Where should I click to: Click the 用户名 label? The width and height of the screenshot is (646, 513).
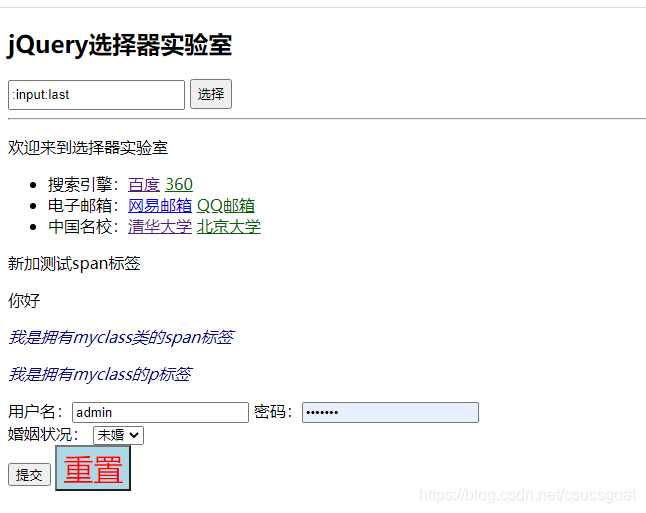[36, 412]
